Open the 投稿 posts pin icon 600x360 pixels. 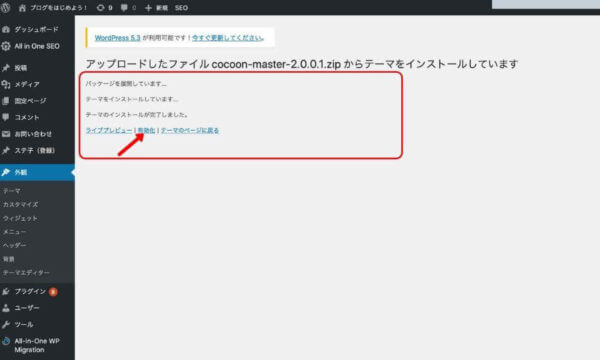point(6,68)
